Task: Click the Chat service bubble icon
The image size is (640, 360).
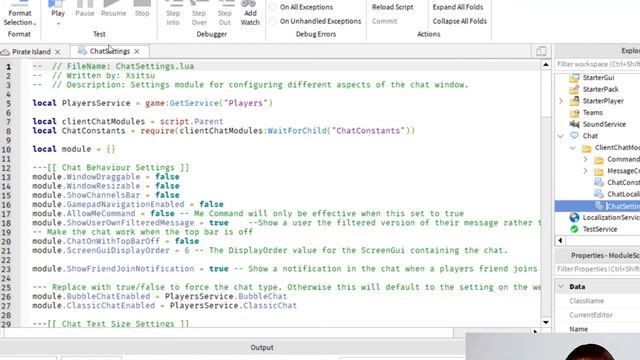Action: click(574, 136)
